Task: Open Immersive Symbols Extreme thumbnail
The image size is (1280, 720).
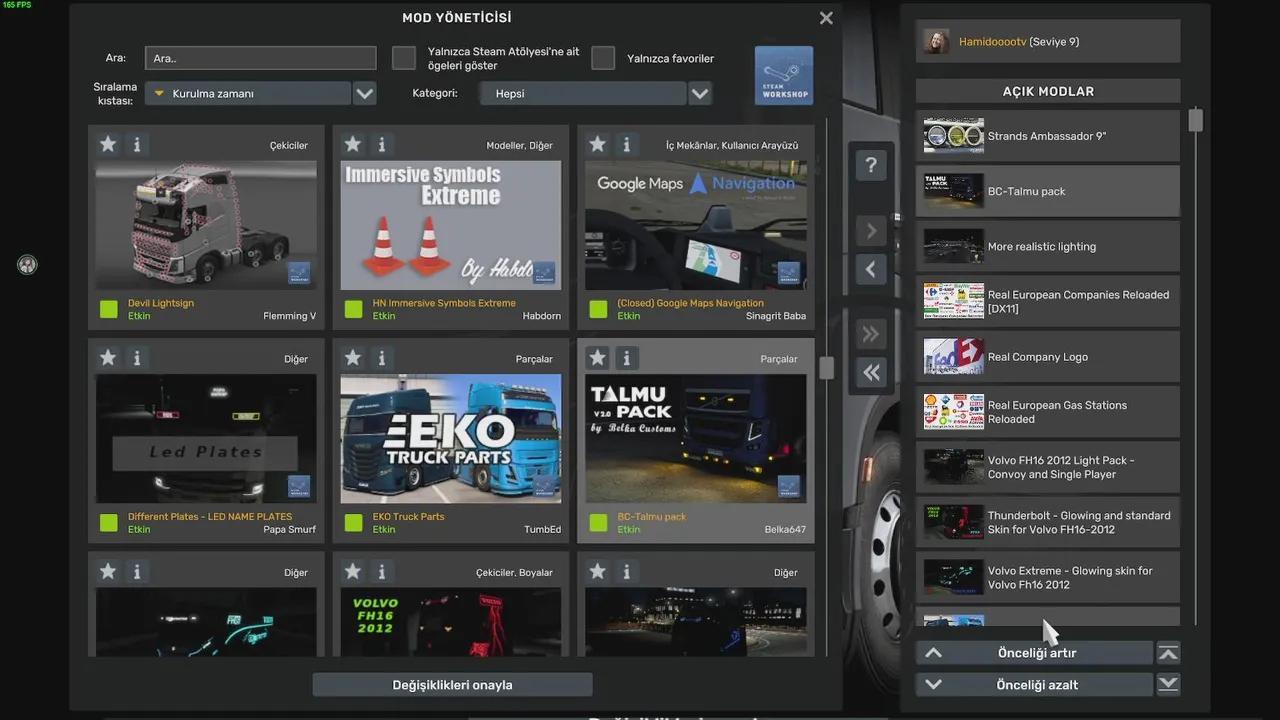Action: [x=450, y=226]
